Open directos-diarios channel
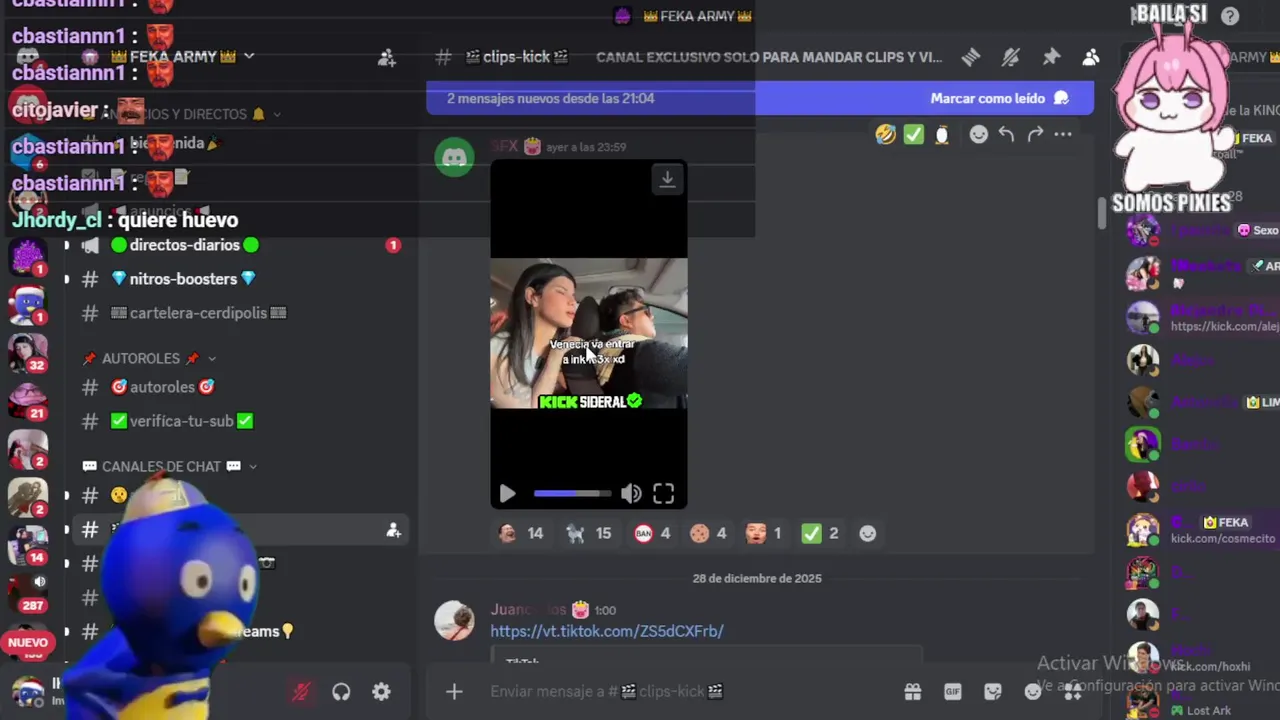 point(185,245)
